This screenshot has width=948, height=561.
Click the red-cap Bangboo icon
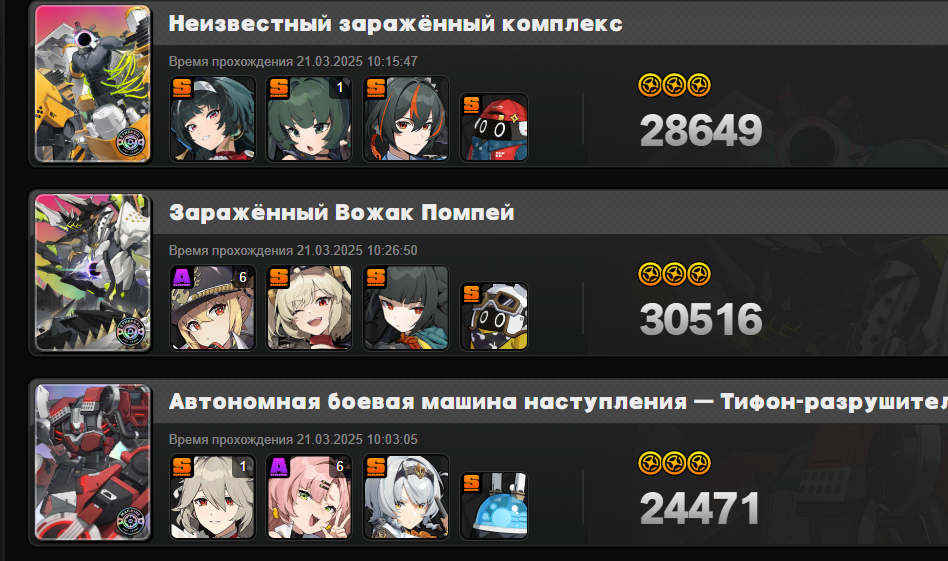point(494,127)
